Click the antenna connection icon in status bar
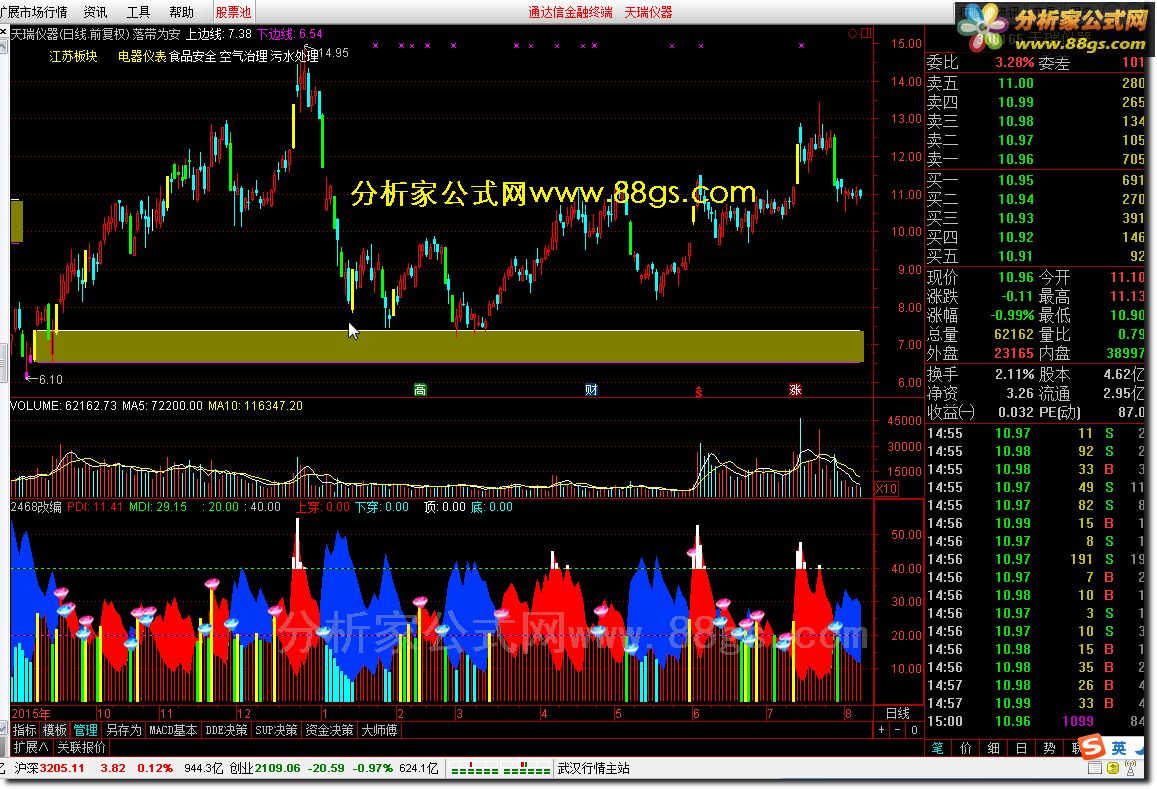Screen dimensions: 1157x789 [1130, 768]
